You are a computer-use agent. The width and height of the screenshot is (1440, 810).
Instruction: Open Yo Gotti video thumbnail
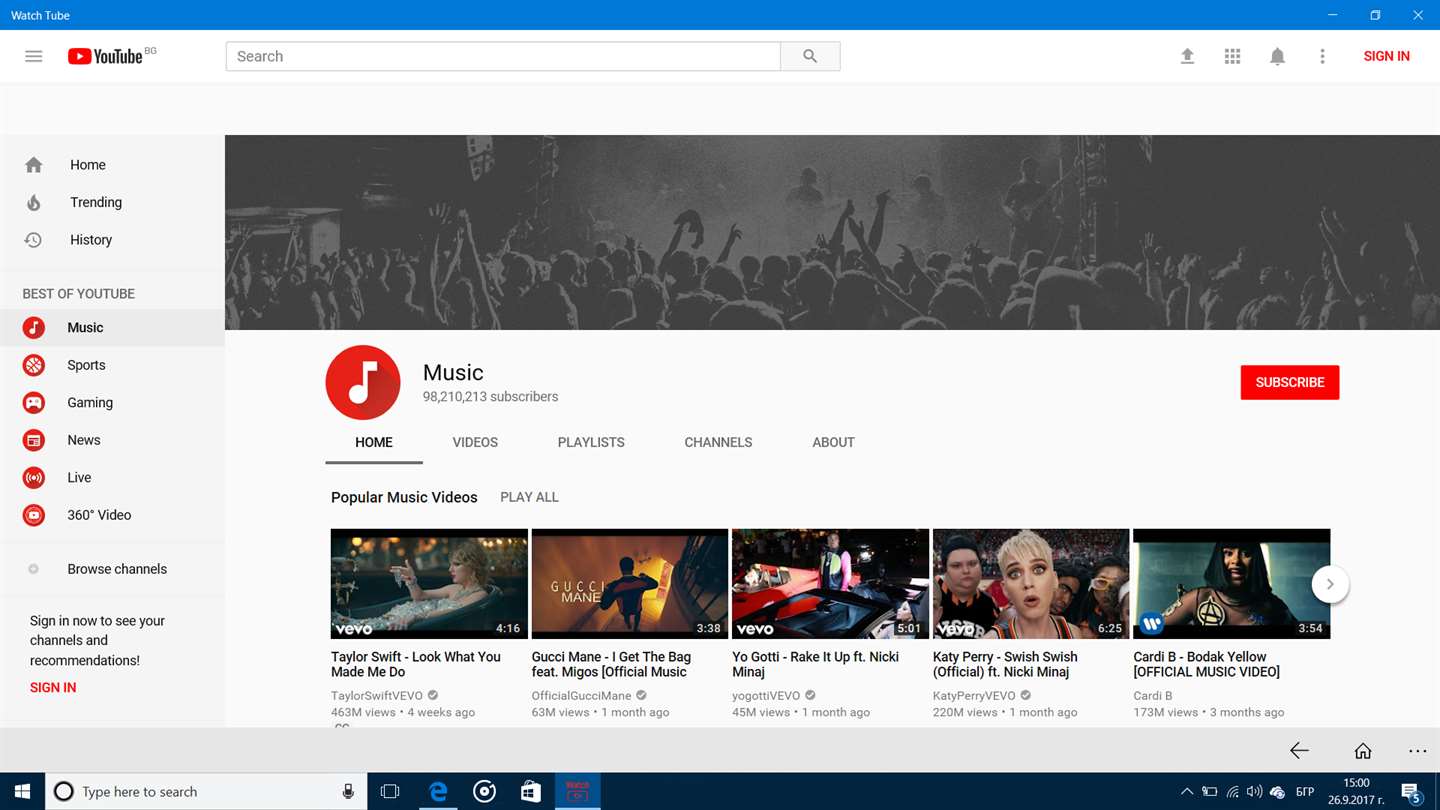tap(830, 584)
